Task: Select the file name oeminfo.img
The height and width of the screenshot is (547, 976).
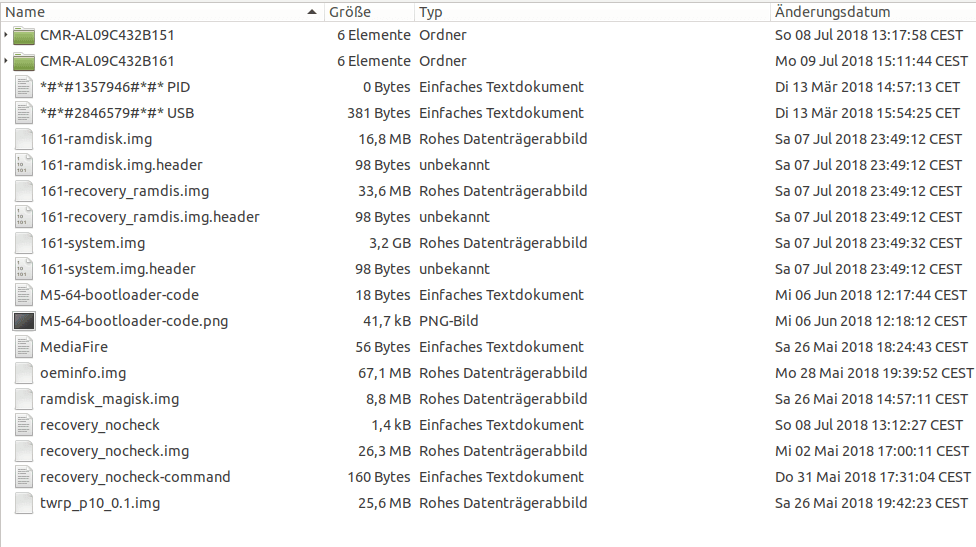Action: [83, 373]
